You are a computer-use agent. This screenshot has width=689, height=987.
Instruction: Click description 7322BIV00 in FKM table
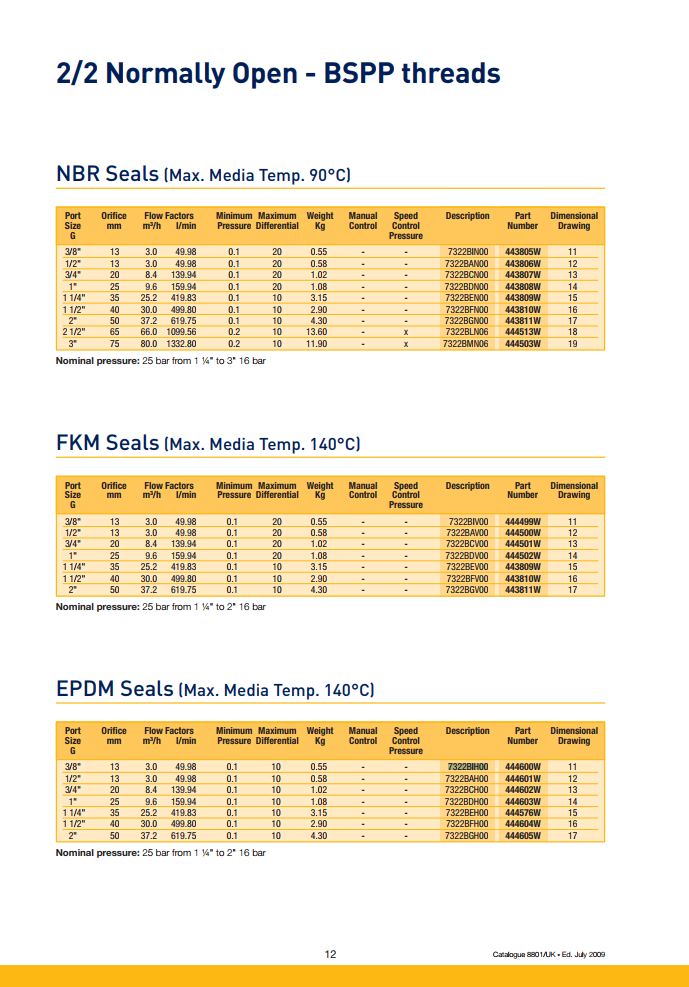(x=468, y=522)
